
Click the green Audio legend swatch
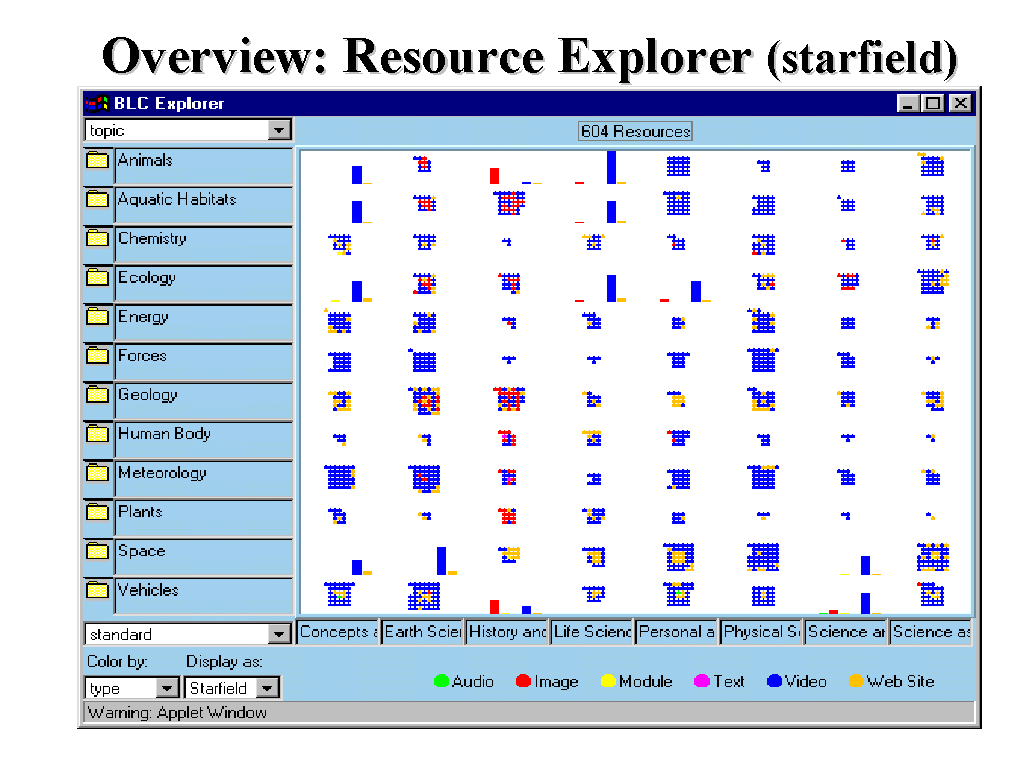click(440, 682)
